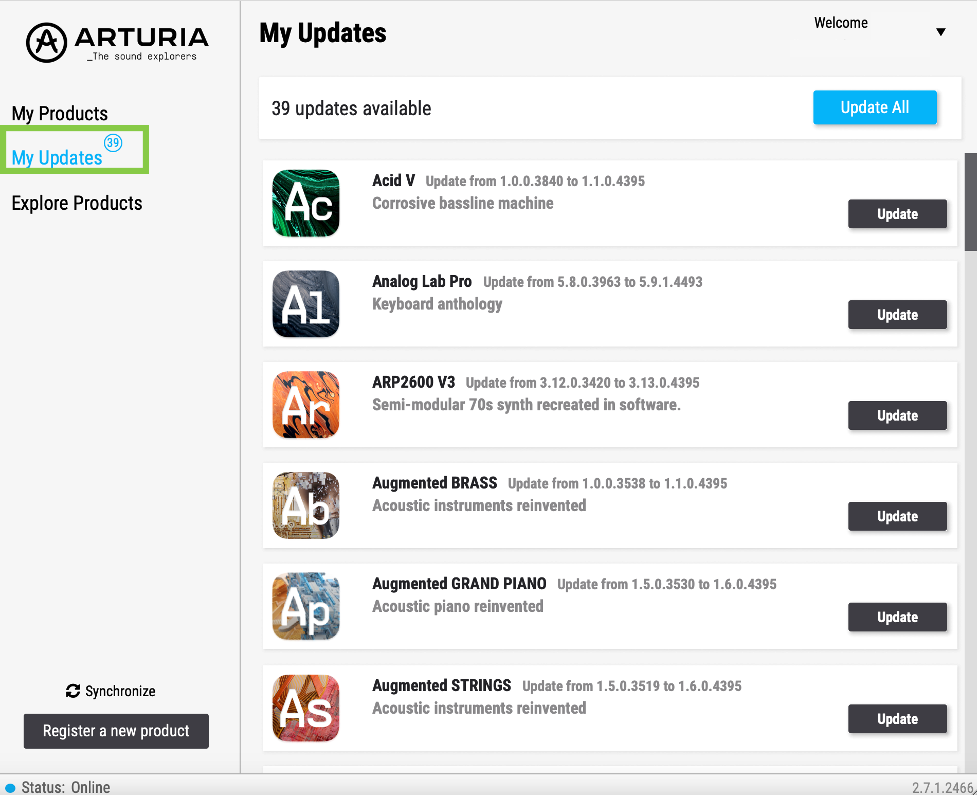977x795 pixels.
Task: Click the Welcome account label
Action: (841, 23)
